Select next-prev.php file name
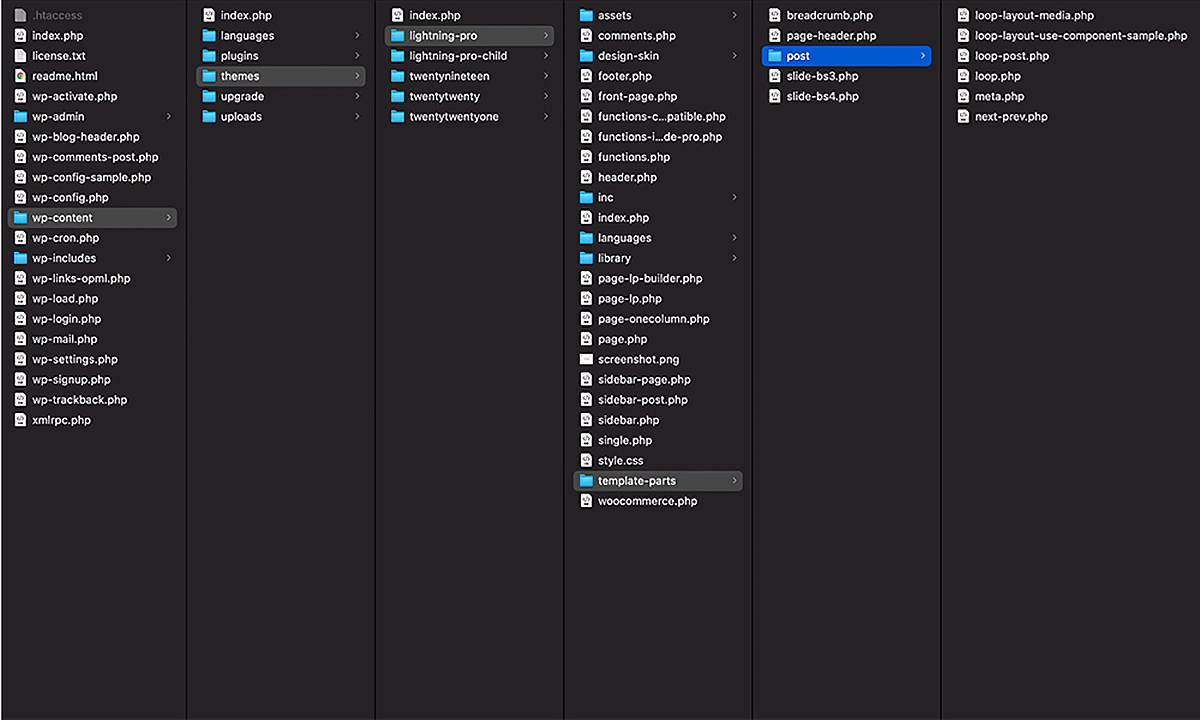The image size is (1200, 720). [1011, 117]
